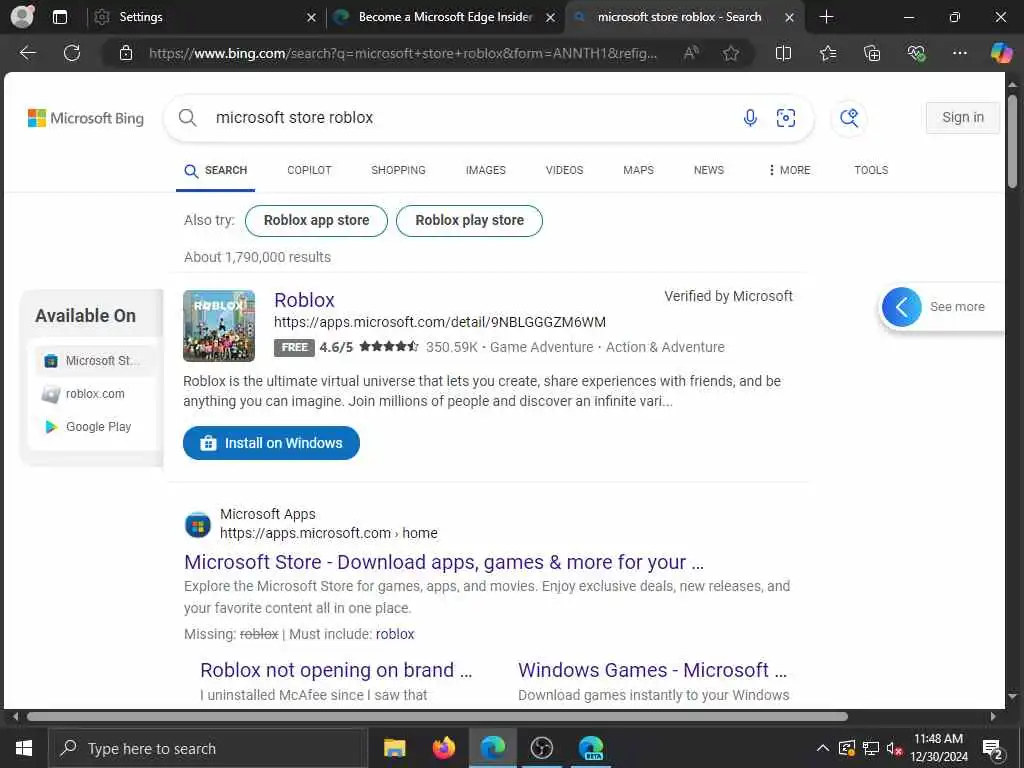Open Browser essentials heart icon
Viewport: 1024px width, 768px height.
pyautogui.click(x=916, y=53)
